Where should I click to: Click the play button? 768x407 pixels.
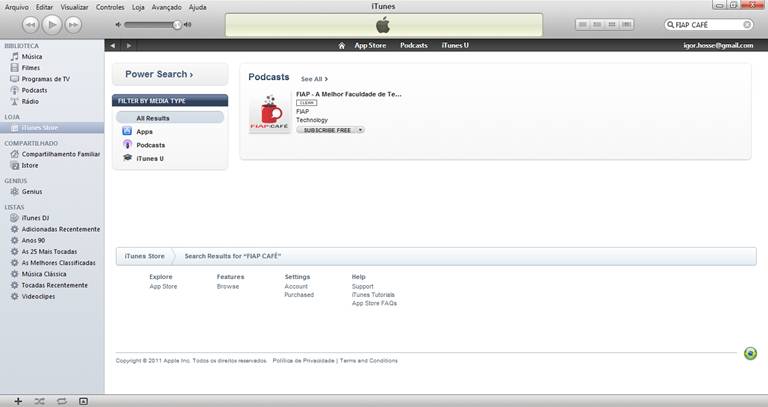pos(51,24)
